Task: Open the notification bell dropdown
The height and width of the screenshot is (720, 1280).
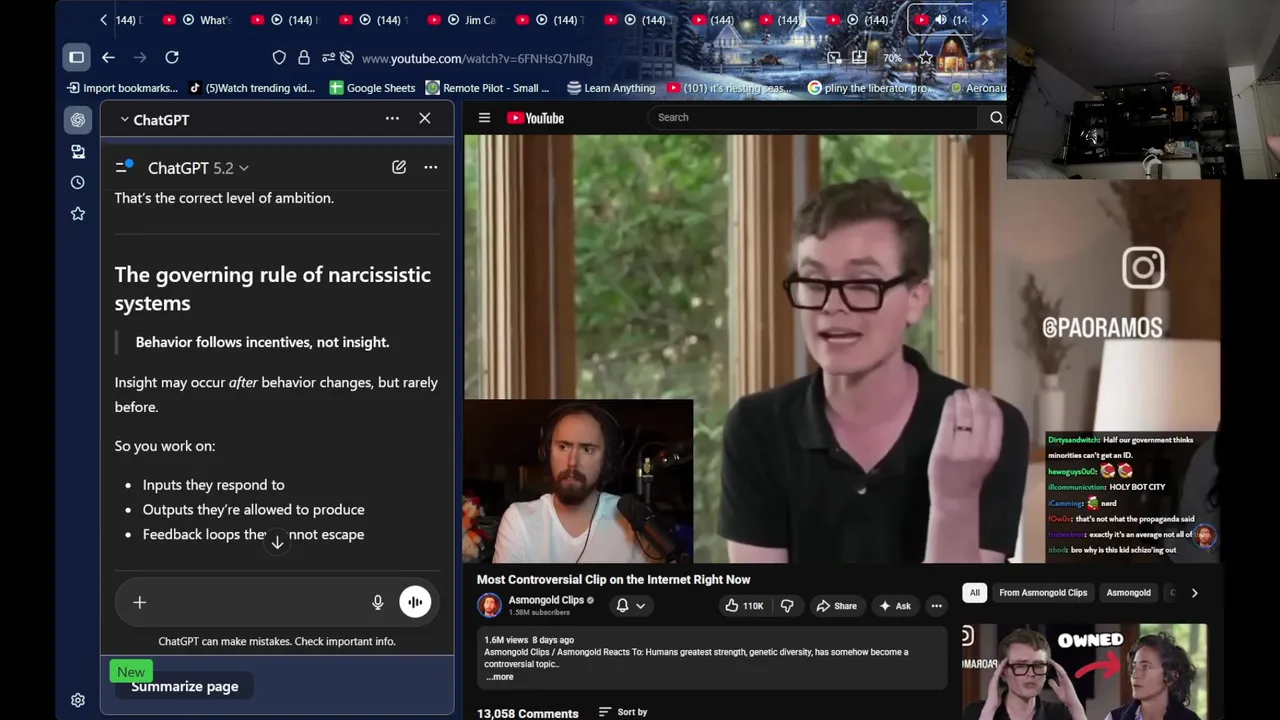Action: click(631, 605)
